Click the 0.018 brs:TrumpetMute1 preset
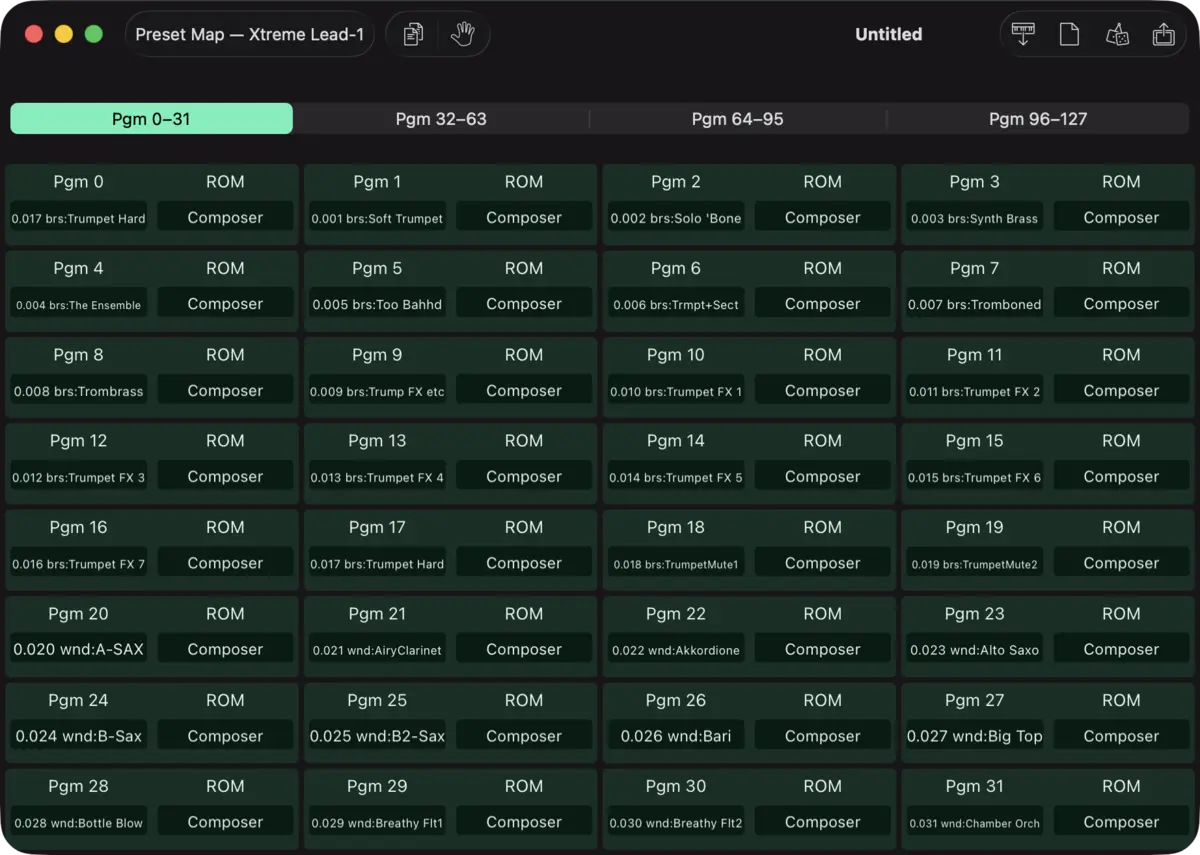The height and width of the screenshot is (855, 1200). (x=676, y=564)
